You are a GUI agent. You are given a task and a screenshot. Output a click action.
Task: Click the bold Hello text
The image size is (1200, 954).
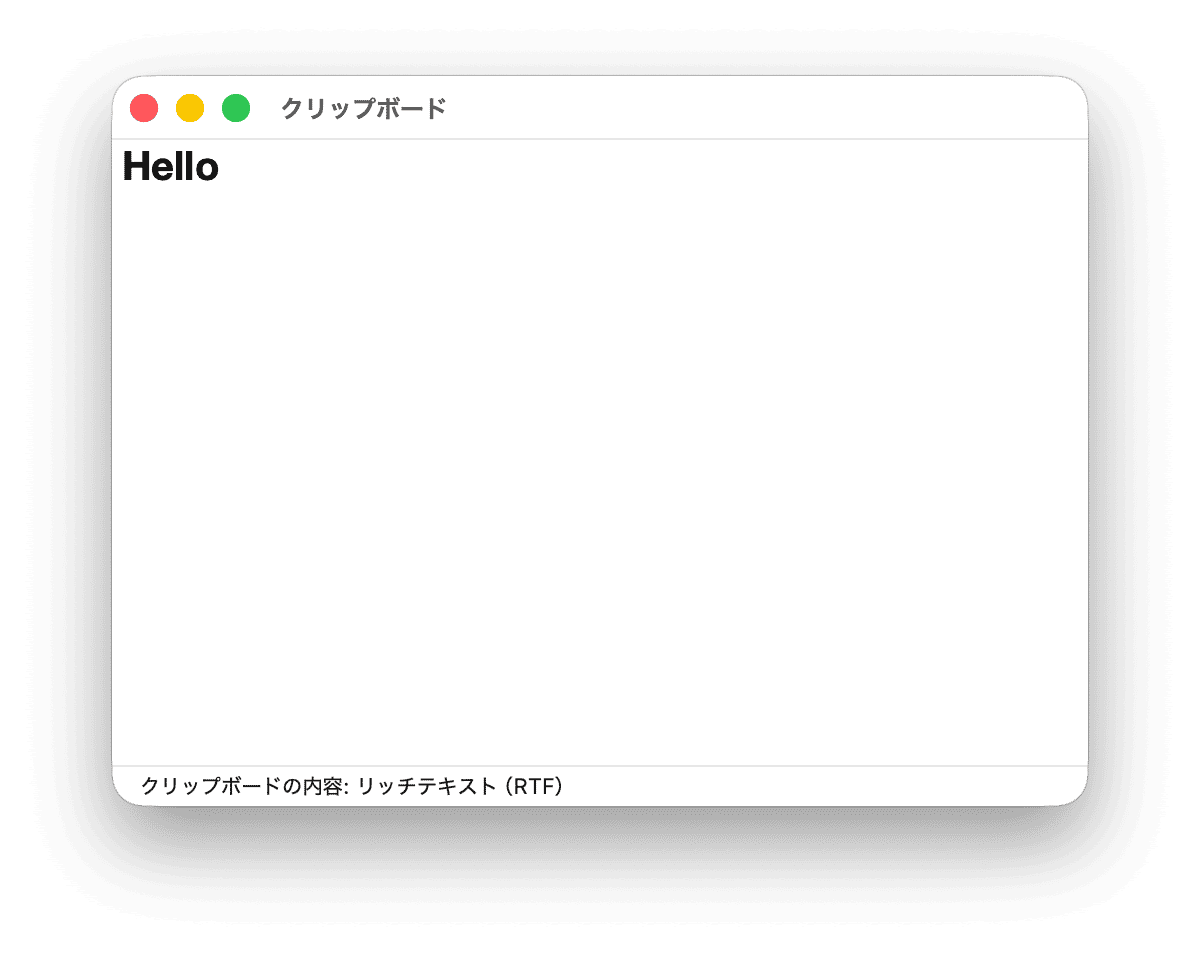(170, 166)
